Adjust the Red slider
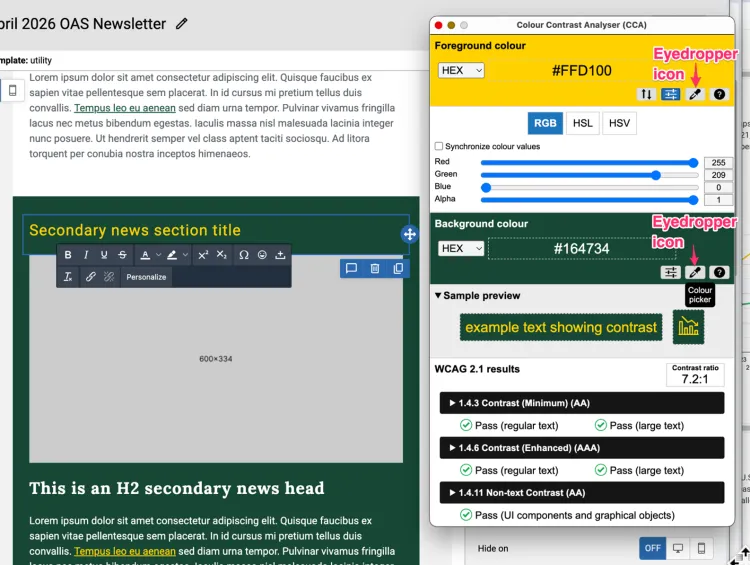750x565 pixels. pos(589,163)
